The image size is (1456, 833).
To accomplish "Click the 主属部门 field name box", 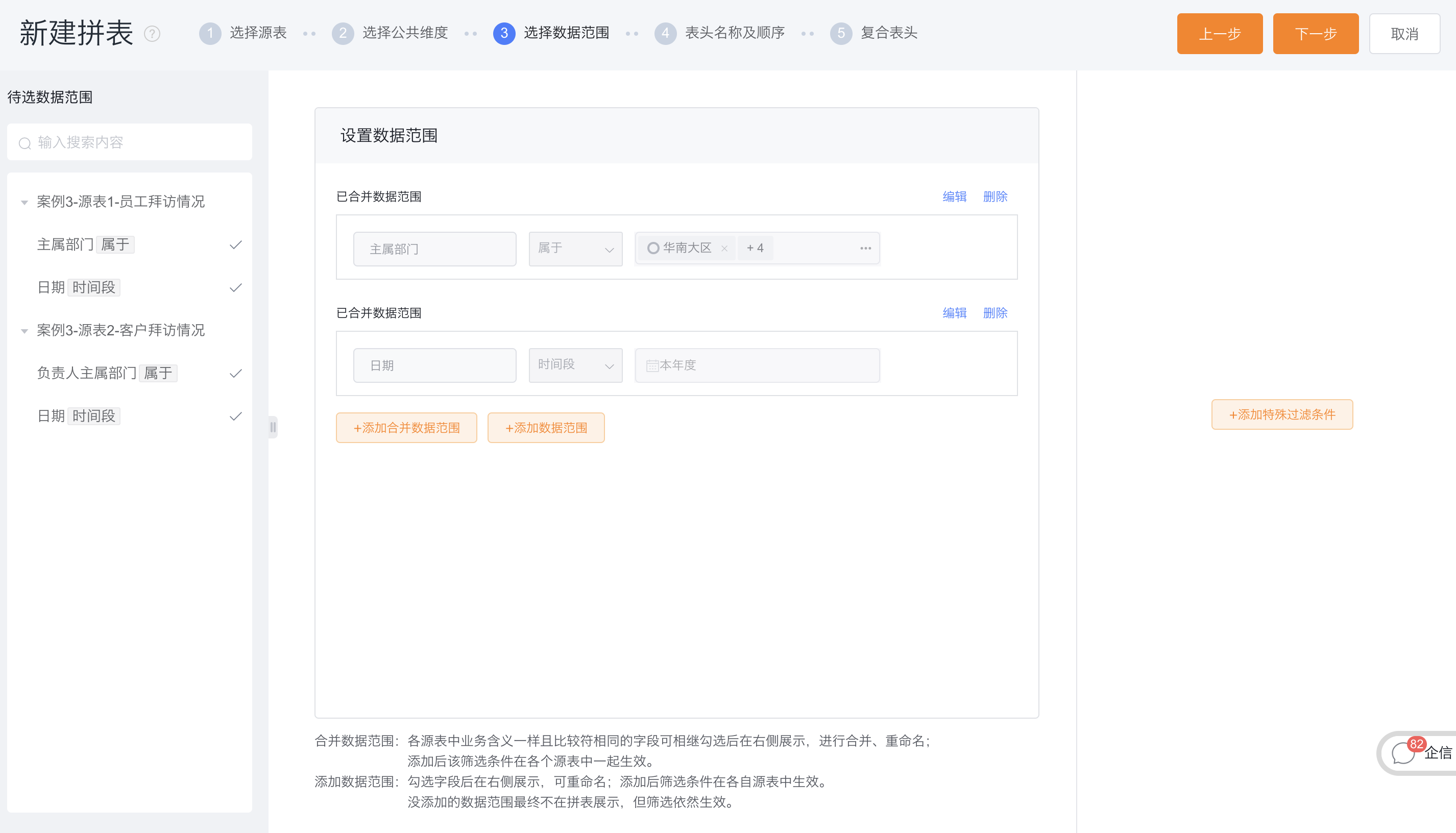I will (x=435, y=249).
